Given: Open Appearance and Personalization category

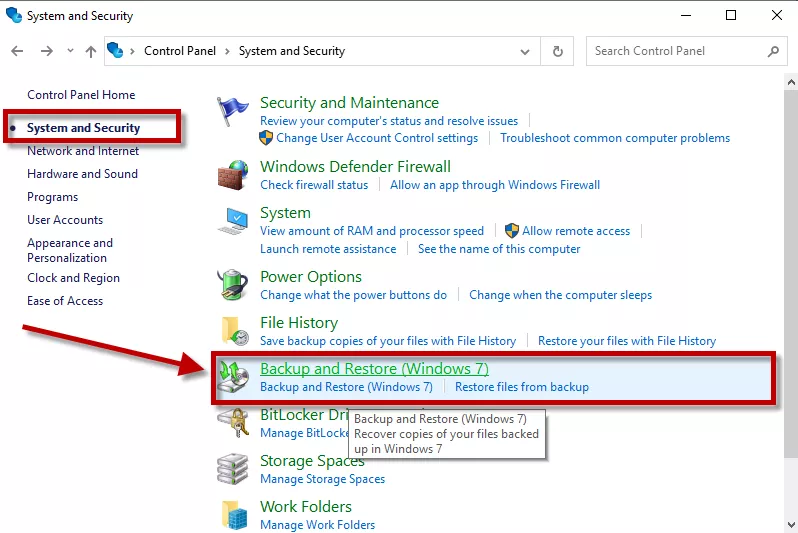Looking at the screenshot, I should click(70, 250).
